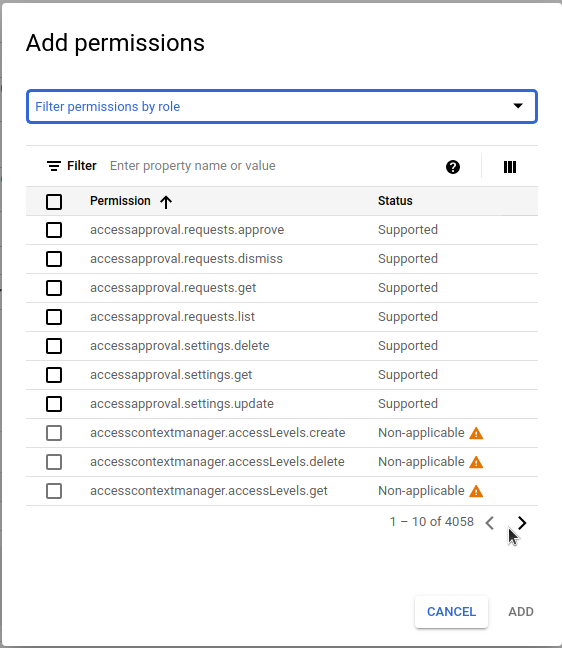
Task: Sort by the Status column header
Action: pos(395,201)
